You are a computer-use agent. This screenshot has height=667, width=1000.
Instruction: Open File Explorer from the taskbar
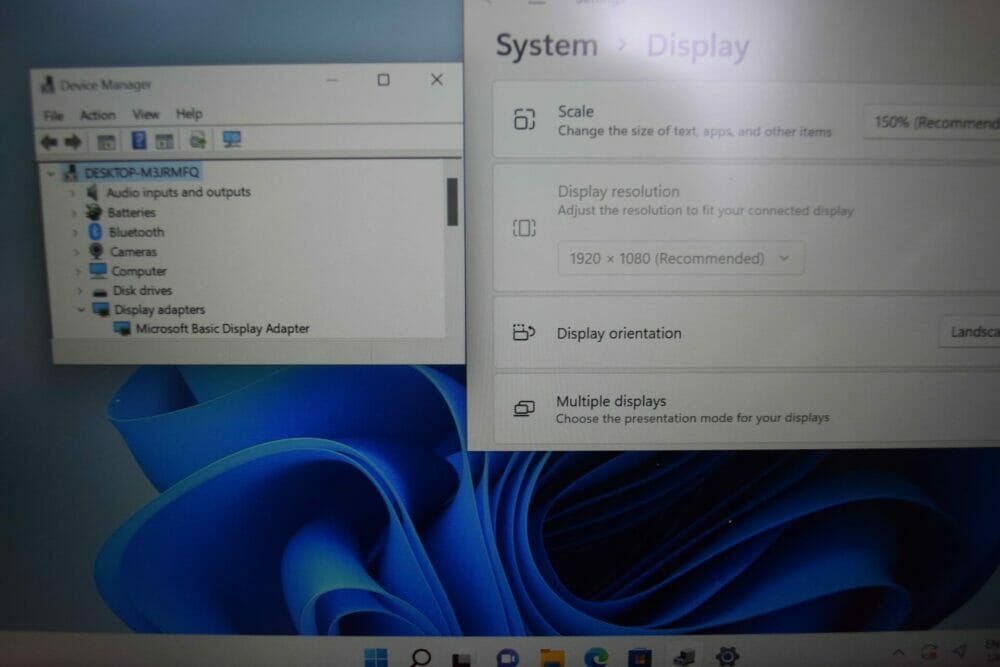click(552, 657)
